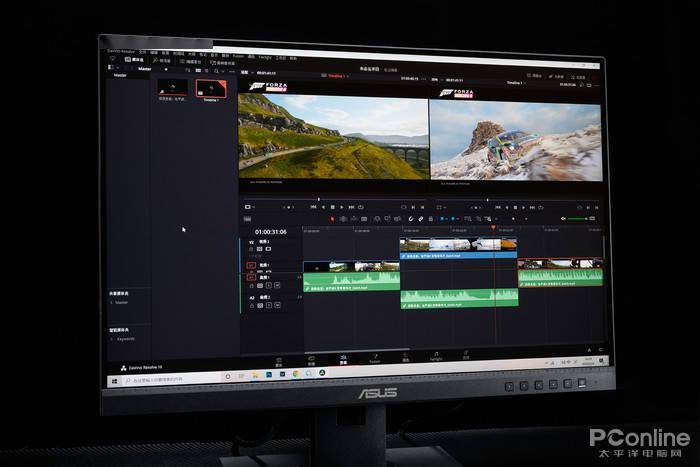
Task: Open the DaVinci Resolve application menu
Action: (121, 51)
